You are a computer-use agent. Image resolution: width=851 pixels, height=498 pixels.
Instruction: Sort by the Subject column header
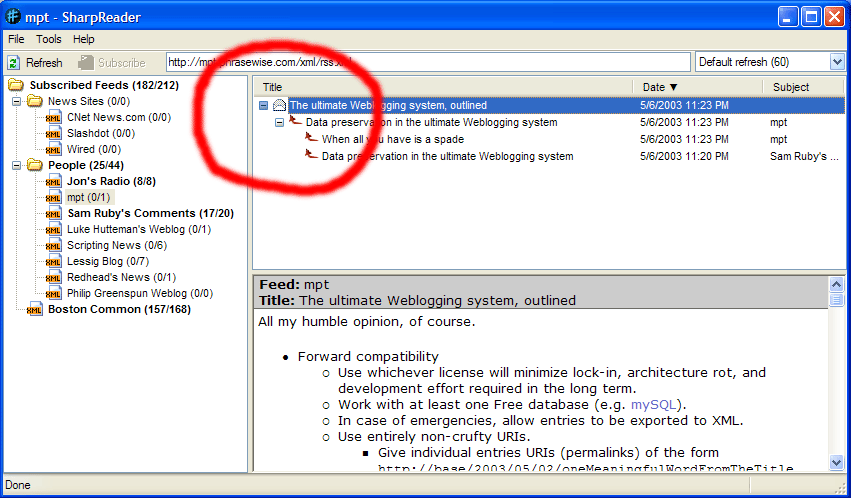[x=804, y=87]
